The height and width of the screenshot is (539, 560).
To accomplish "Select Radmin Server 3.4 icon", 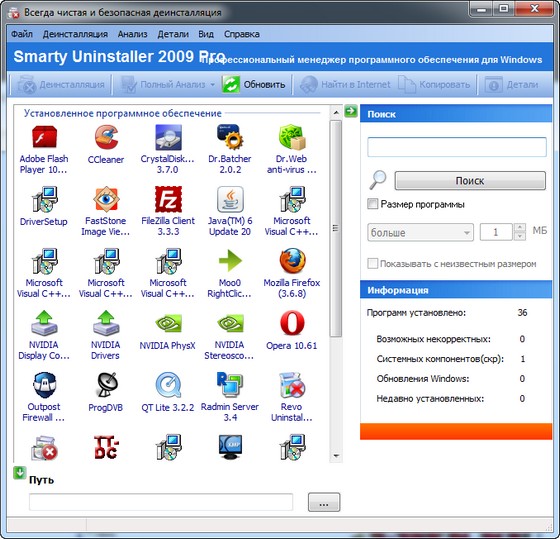I will [230, 385].
